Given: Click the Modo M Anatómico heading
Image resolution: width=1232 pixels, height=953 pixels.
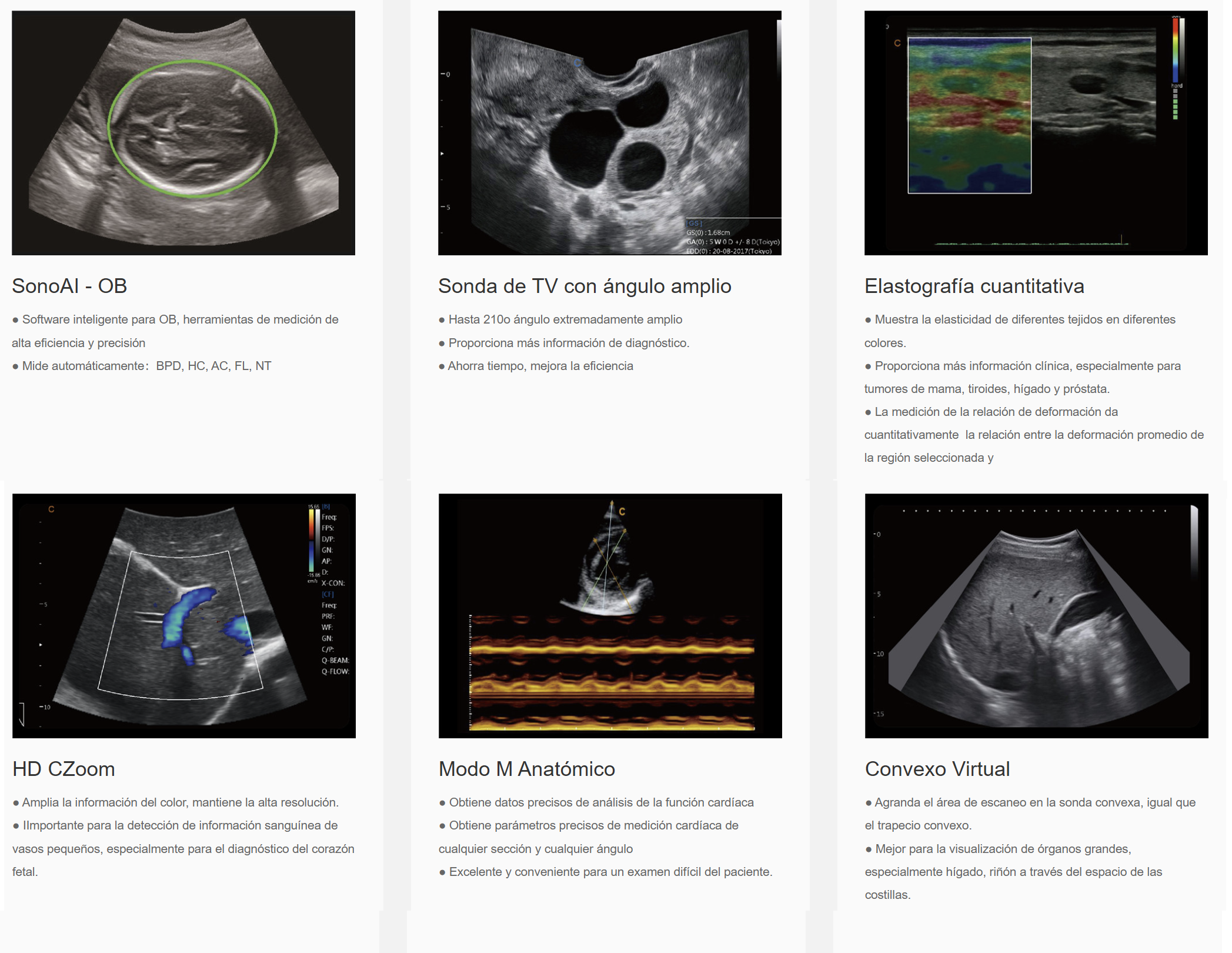Looking at the screenshot, I should [x=526, y=769].
